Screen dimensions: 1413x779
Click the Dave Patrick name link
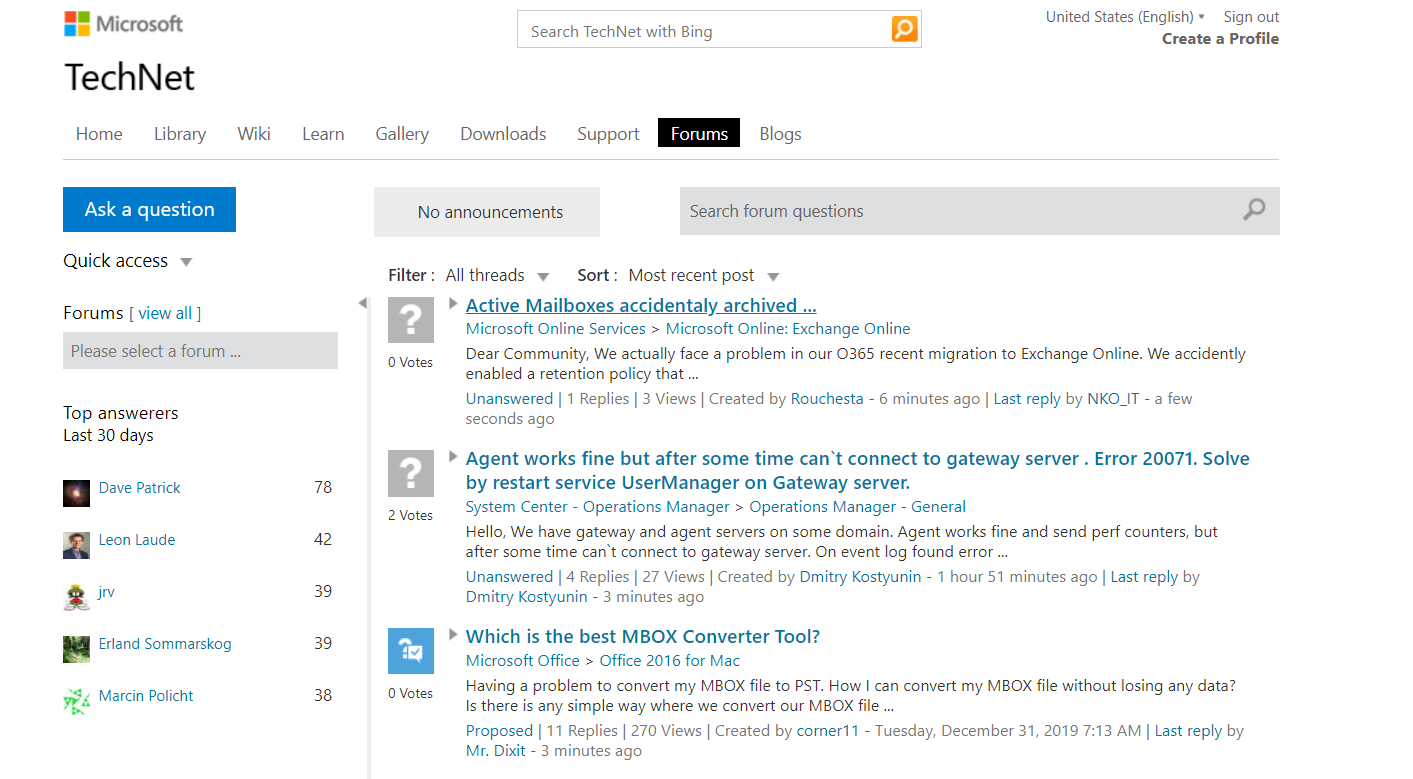click(140, 487)
